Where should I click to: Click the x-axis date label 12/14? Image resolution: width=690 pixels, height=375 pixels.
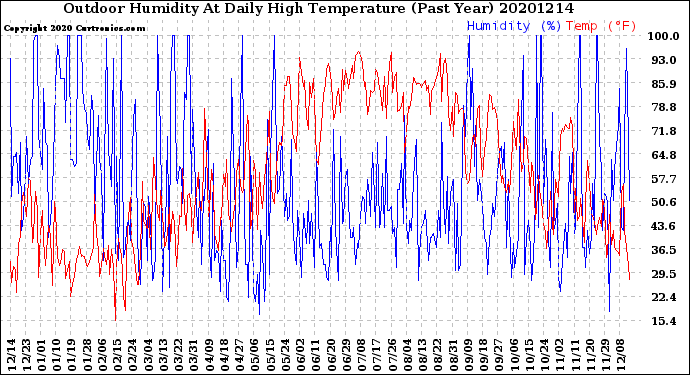click(x=10, y=355)
